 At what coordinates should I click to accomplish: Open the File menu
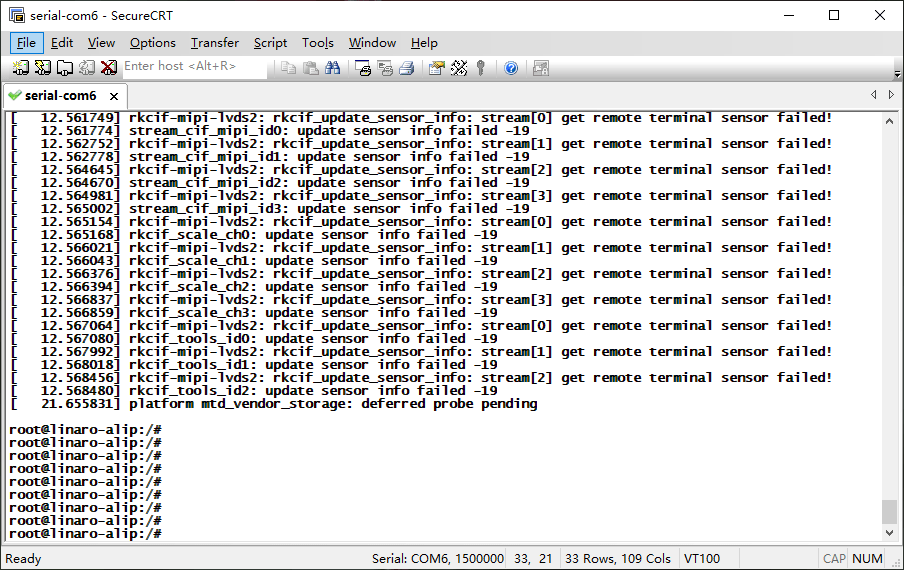[27, 43]
